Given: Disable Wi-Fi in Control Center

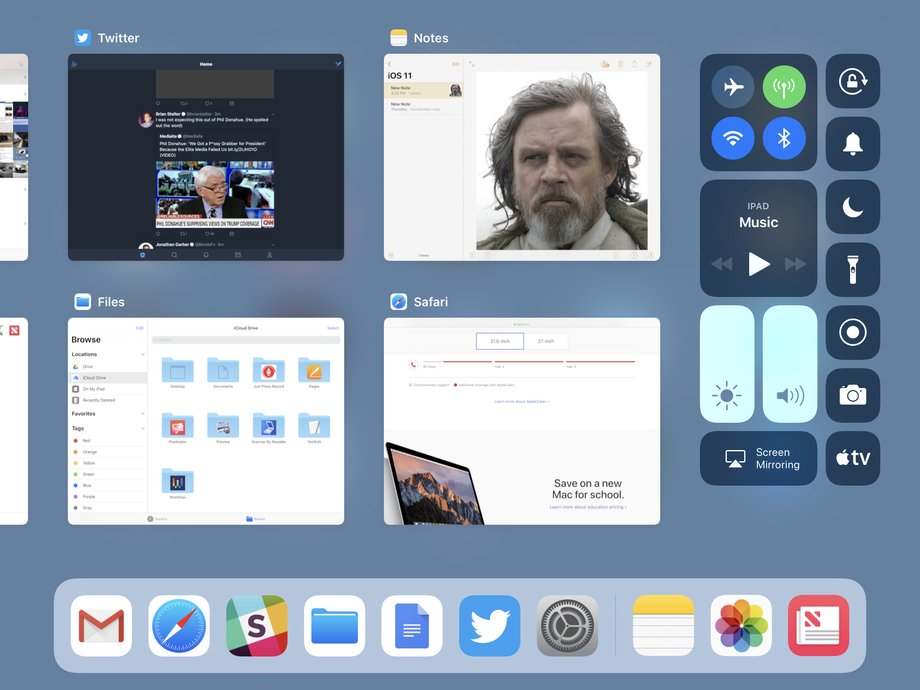Looking at the screenshot, I should click(733, 138).
